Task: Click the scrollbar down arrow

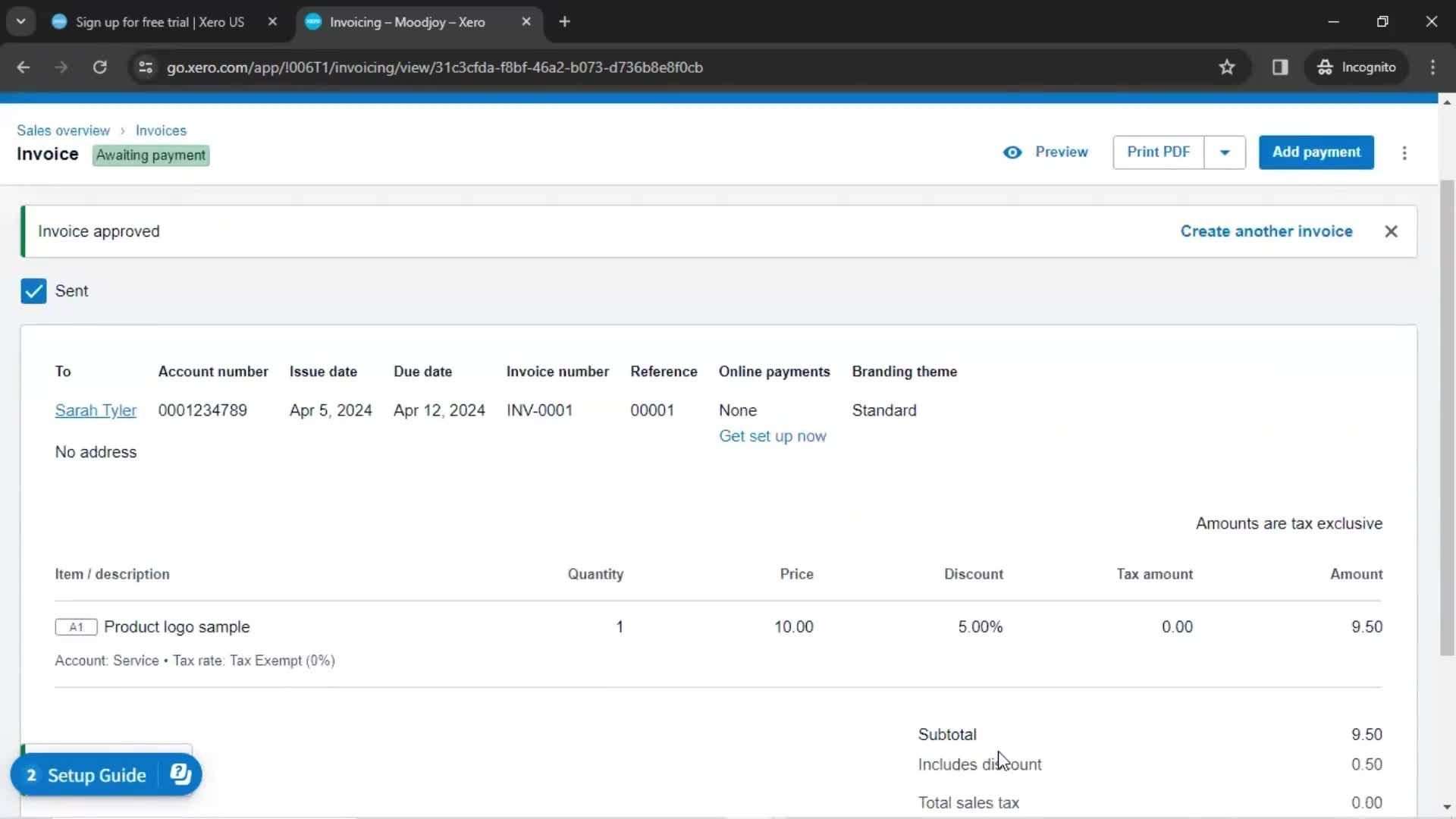Action: 1447,807
